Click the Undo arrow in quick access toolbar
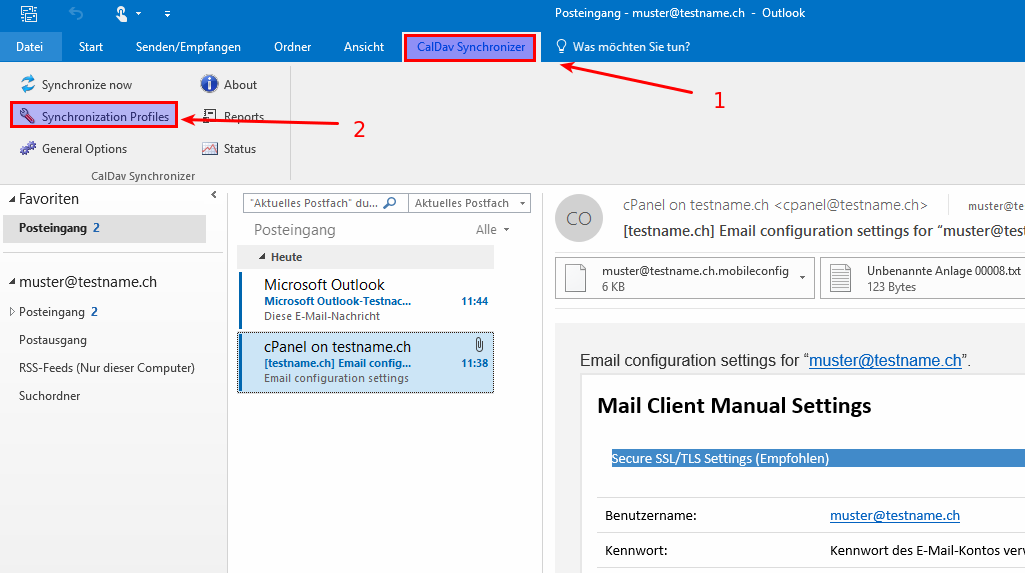The width and height of the screenshot is (1025, 573). 76,13
